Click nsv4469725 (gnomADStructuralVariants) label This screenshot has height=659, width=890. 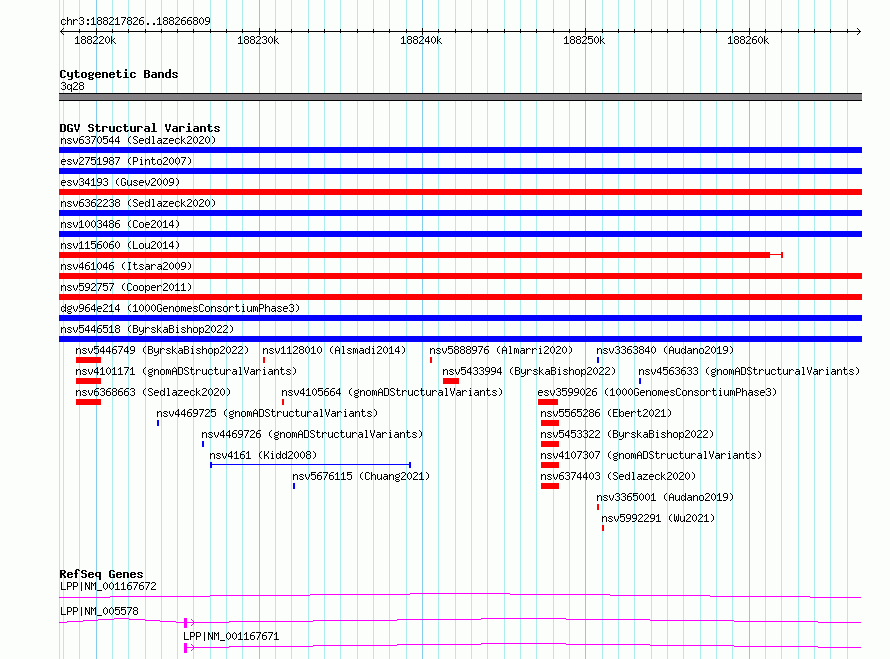point(267,413)
